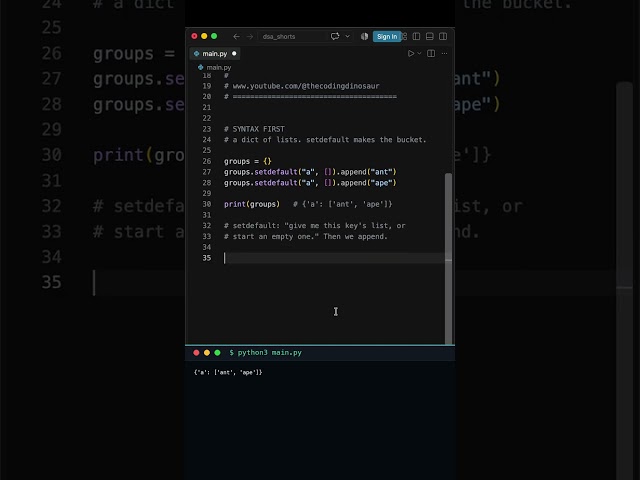Click the editor vertical scrollbar thumb
The height and width of the screenshot is (480, 640).
tap(448, 258)
